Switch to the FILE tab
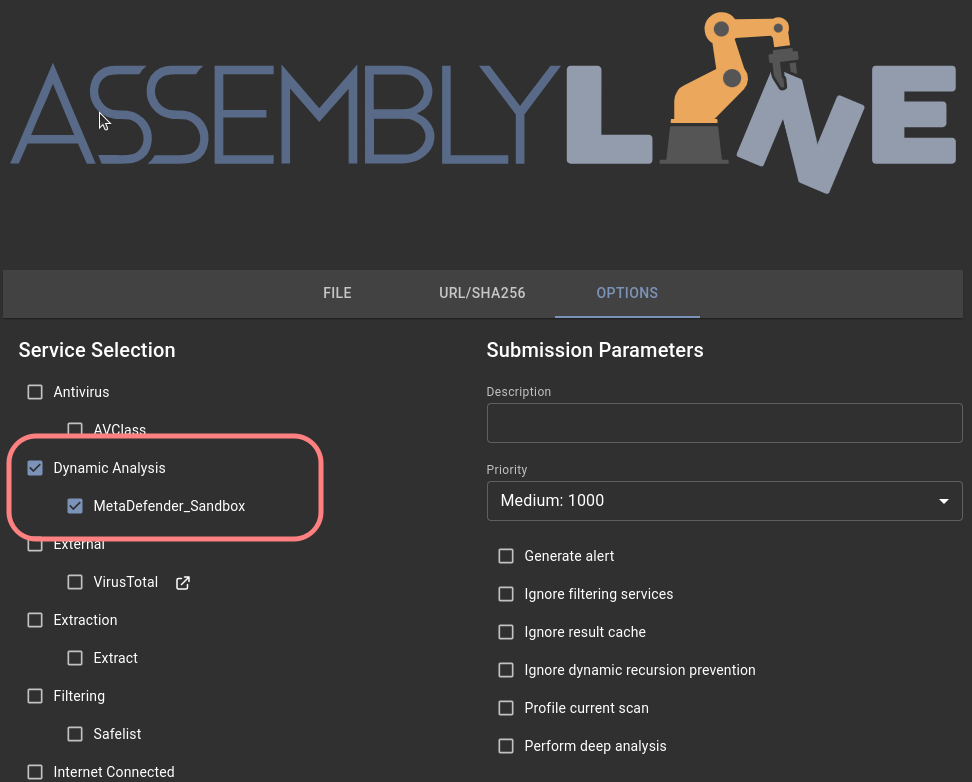Screen dimensions: 972x782 337,293
